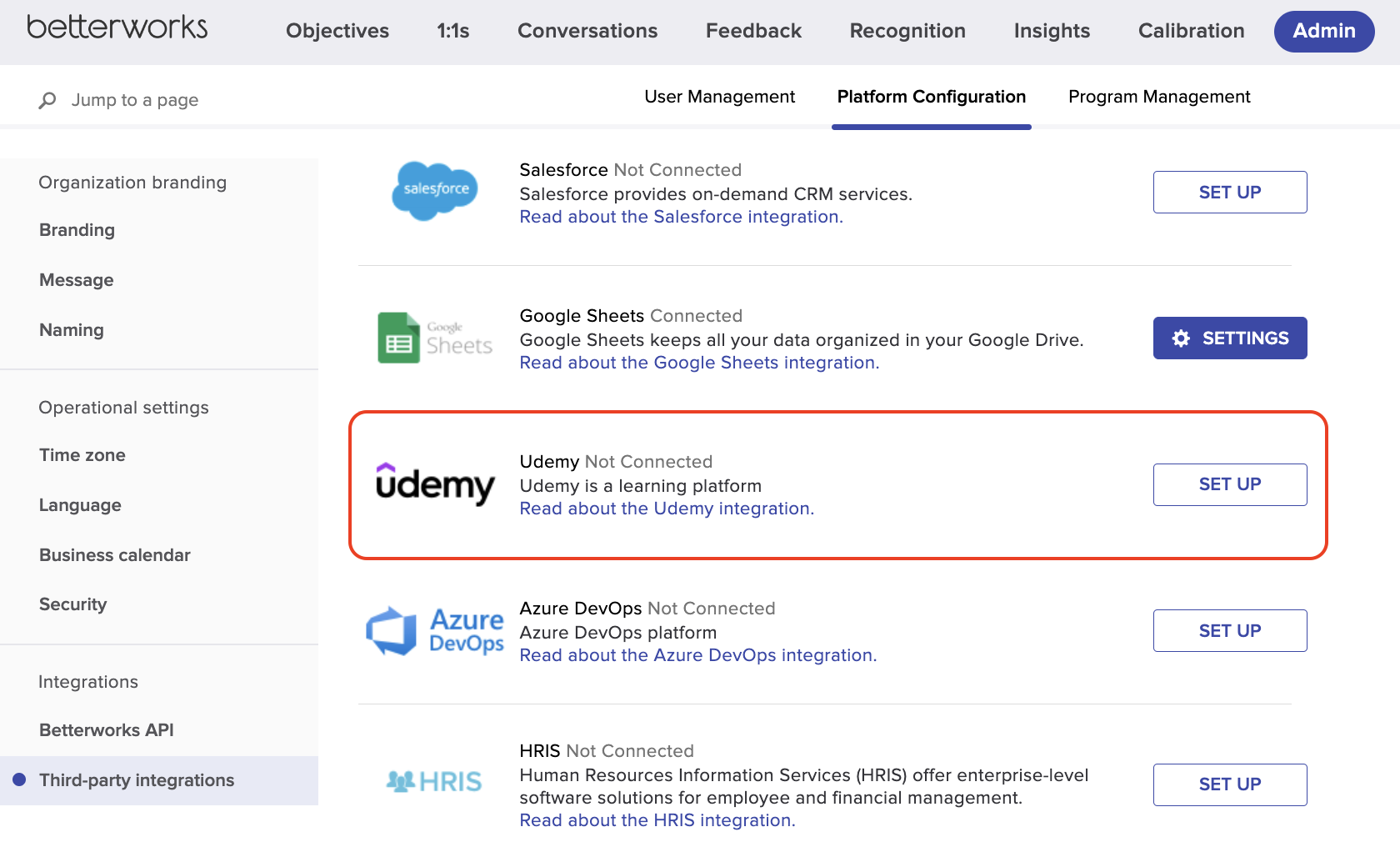The width and height of the screenshot is (1400, 862).
Task: Open Time zone settings
Action: (x=82, y=455)
